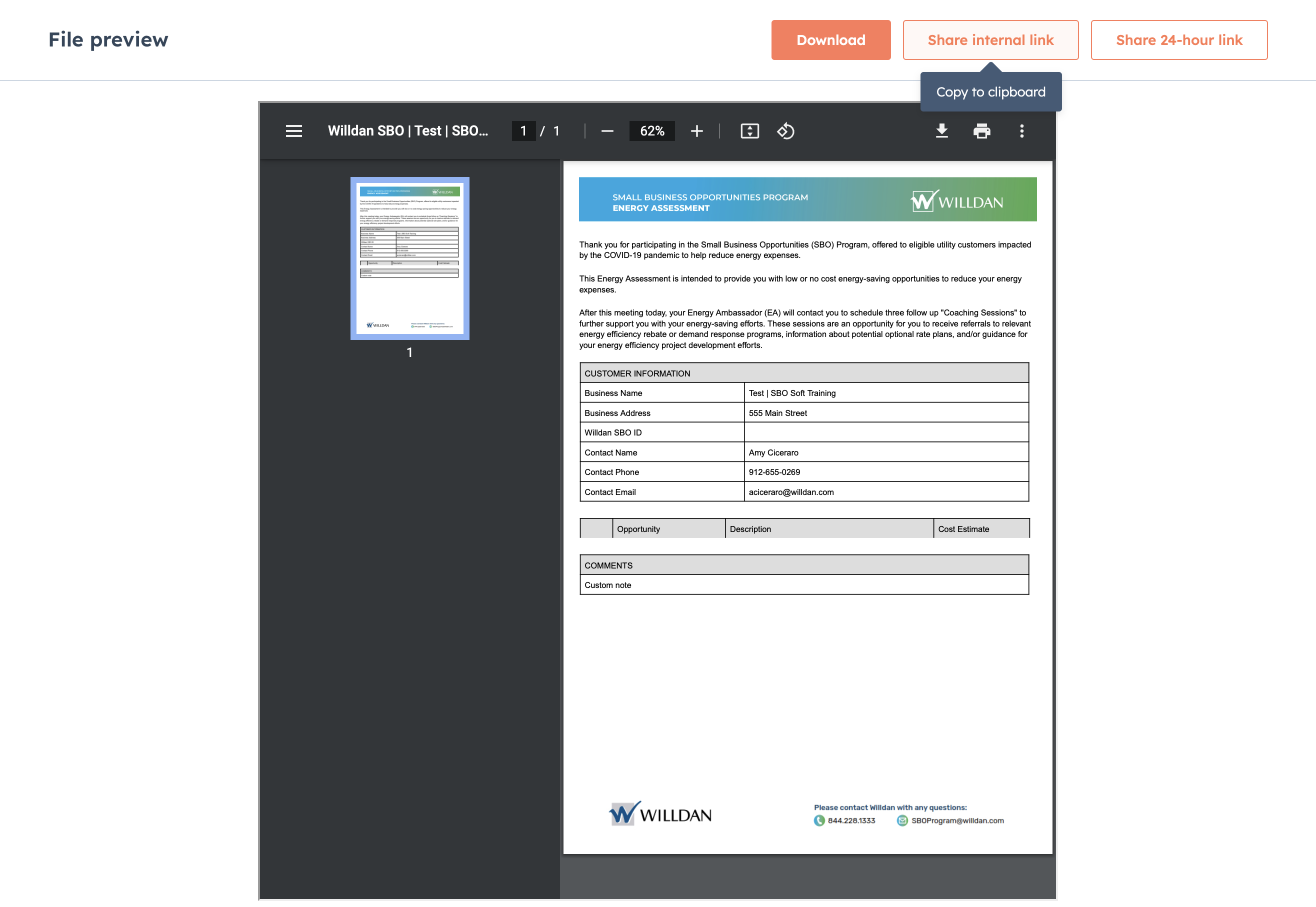The height and width of the screenshot is (907, 1316).
Task: Print the PDF document
Action: pos(981,131)
